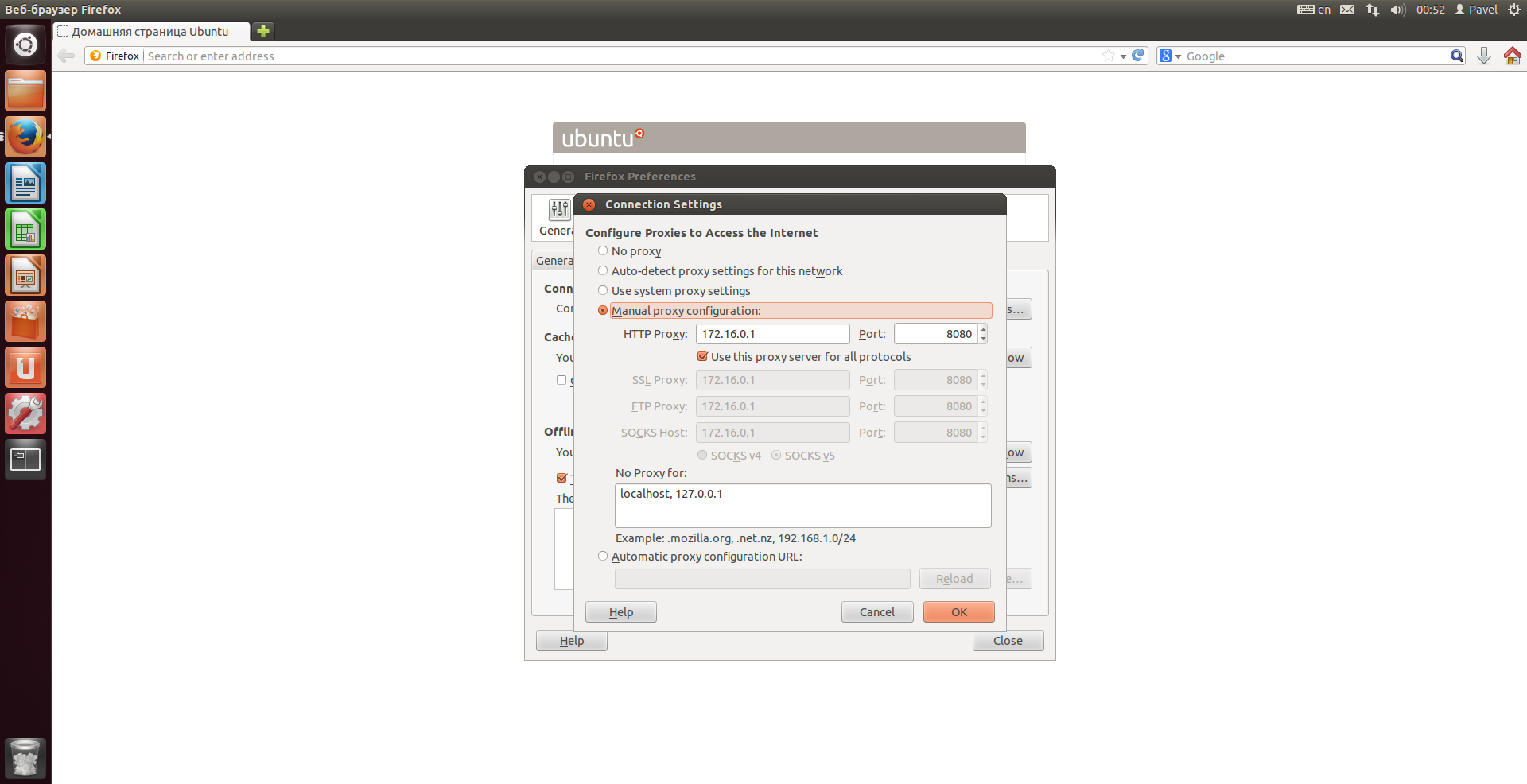Click the automatic proxy configuration URL field

point(763,579)
